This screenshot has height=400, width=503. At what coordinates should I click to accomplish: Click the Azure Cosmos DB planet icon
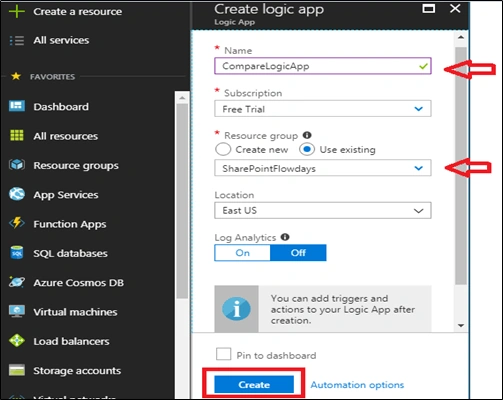coord(17,282)
